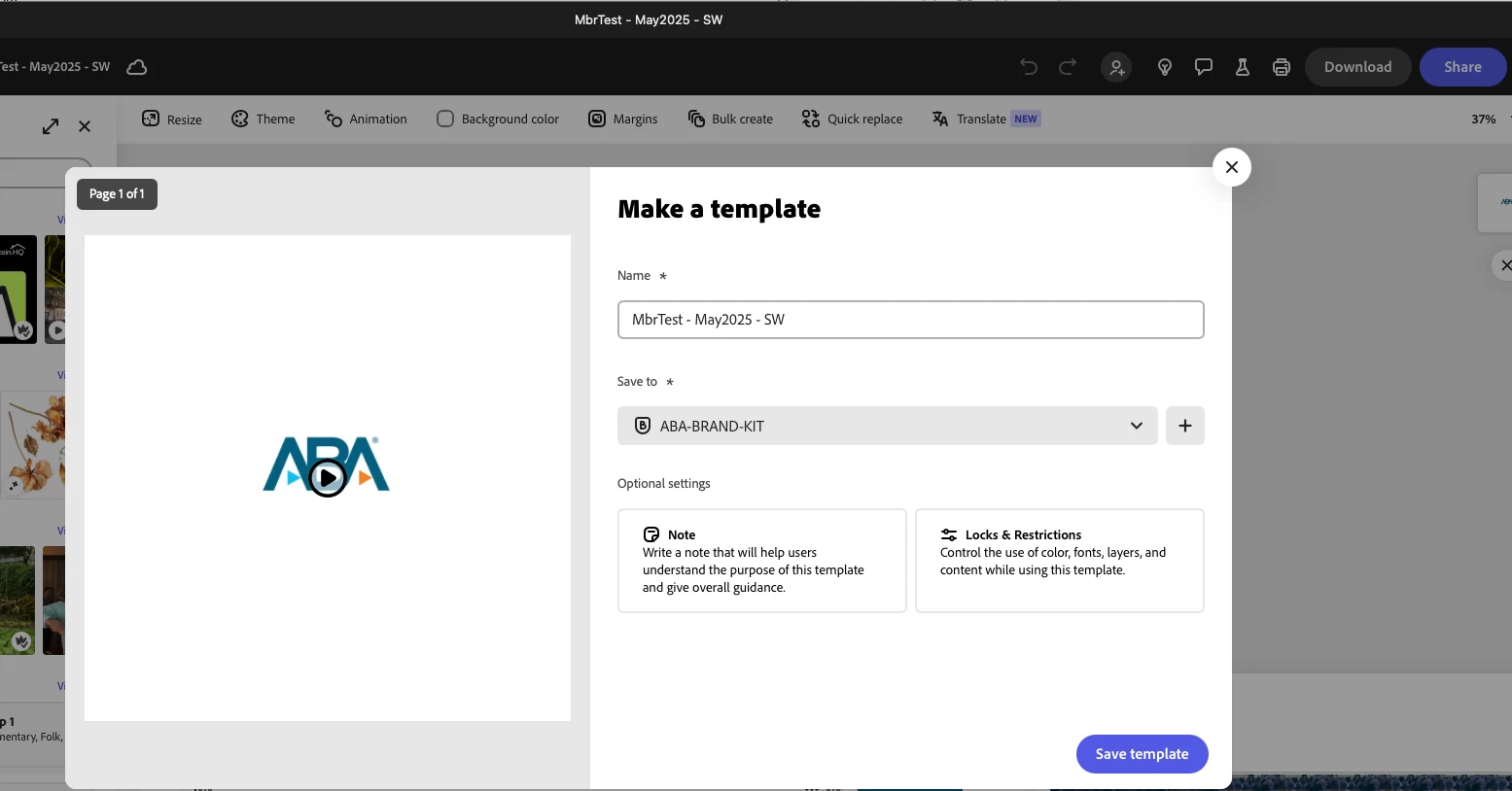The image size is (1512, 791).
Task: Open the ABA-BRAND-KIT Save to dropdown
Action: pos(888,426)
